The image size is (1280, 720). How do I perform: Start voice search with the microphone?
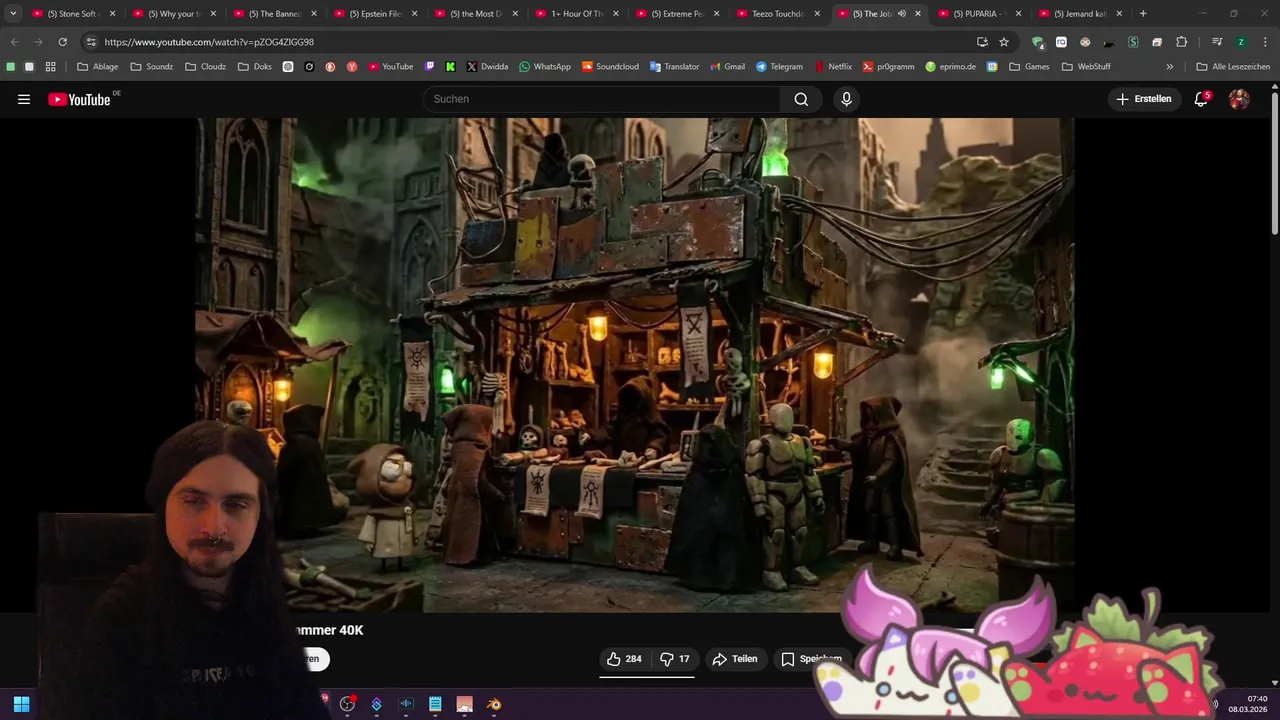click(846, 99)
